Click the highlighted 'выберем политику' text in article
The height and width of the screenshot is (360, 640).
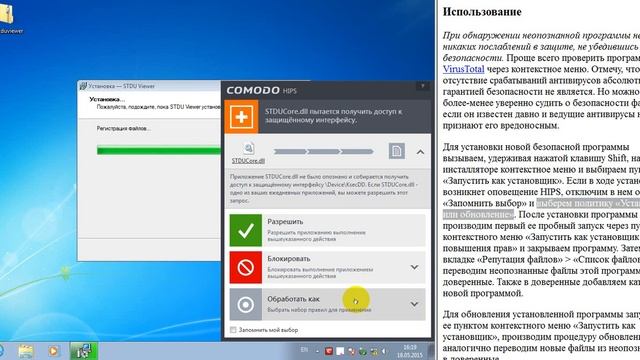[x=588, y=203]
